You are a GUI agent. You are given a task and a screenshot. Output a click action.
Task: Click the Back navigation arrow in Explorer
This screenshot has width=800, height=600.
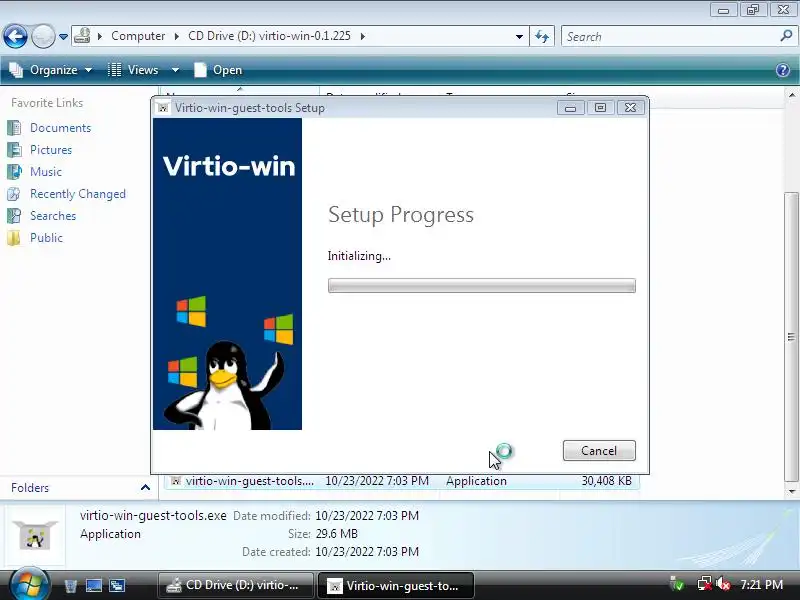[x=15, y=36]
